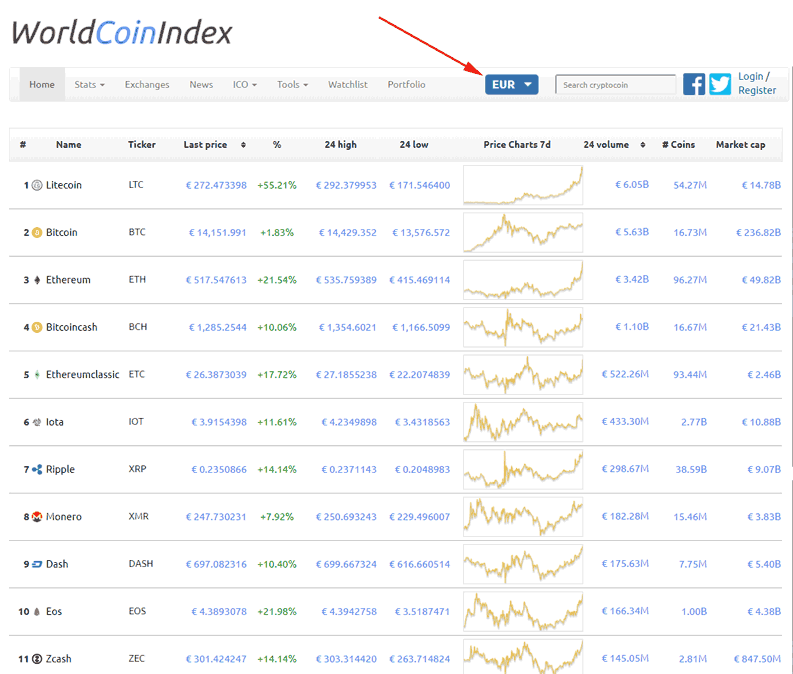Click the # Coins column header

coord(679,145)
